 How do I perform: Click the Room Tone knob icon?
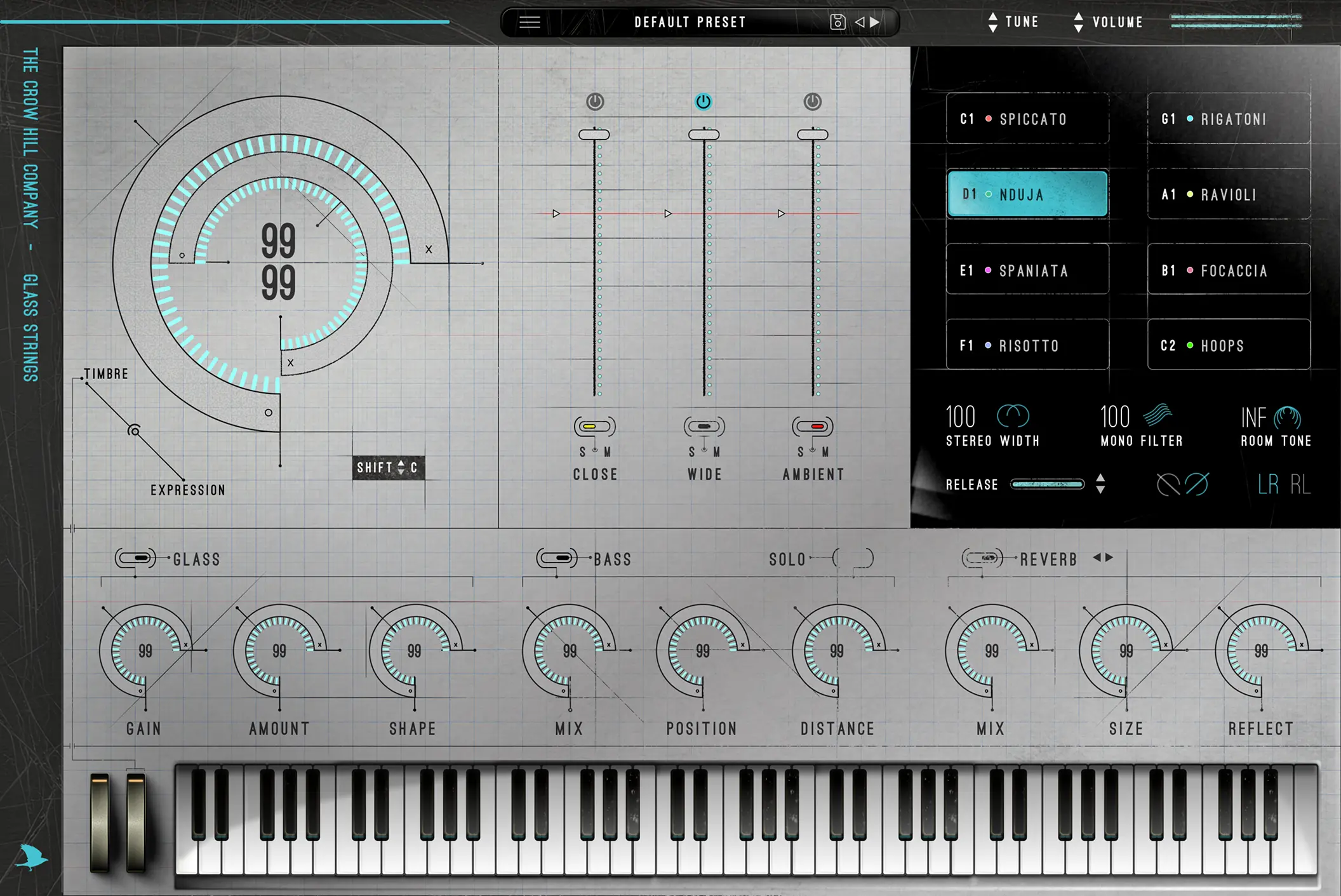1288,417
